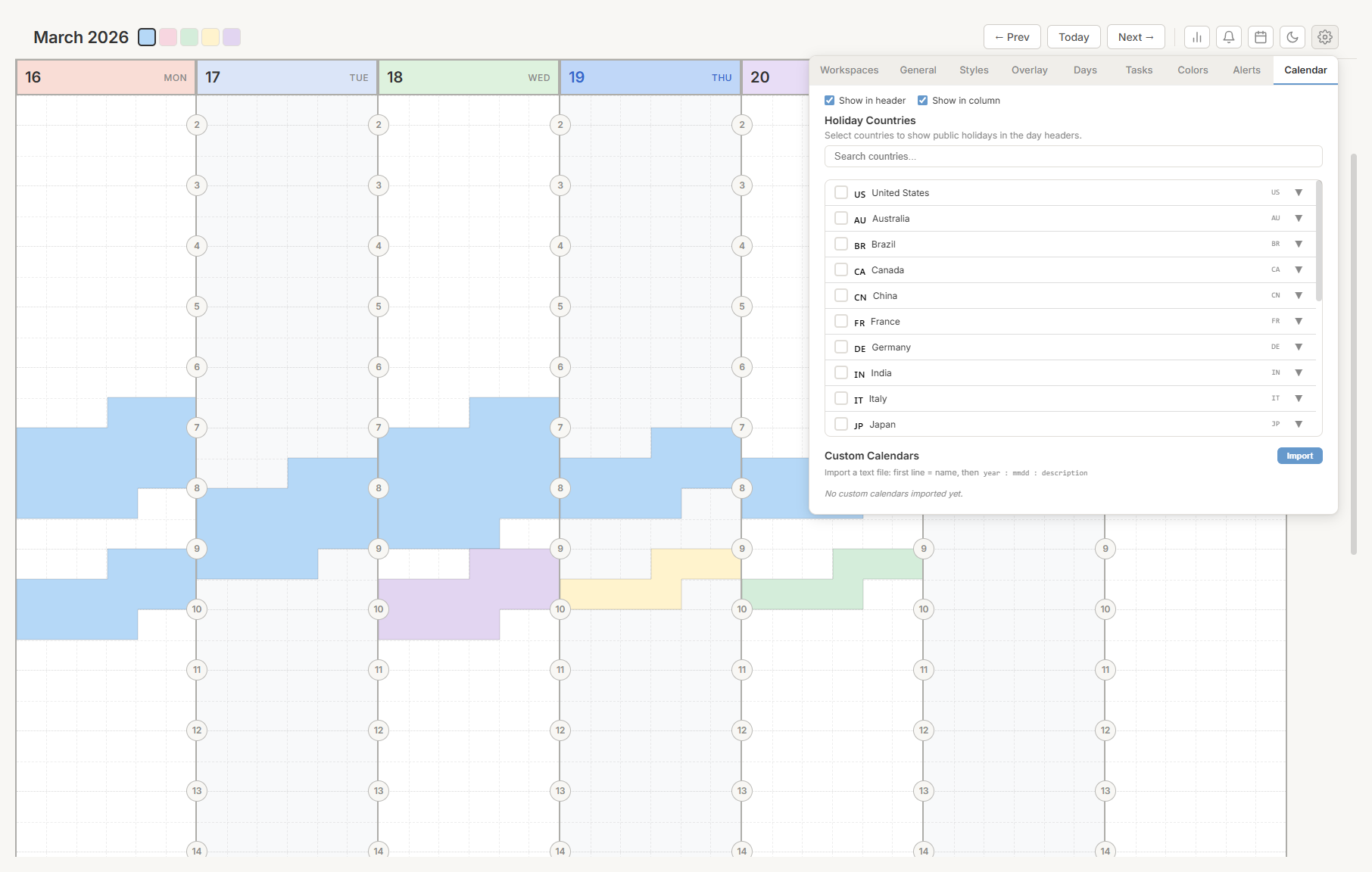Open the Workspaces settings tab
1372x872 pixels.
pos(849,70)
